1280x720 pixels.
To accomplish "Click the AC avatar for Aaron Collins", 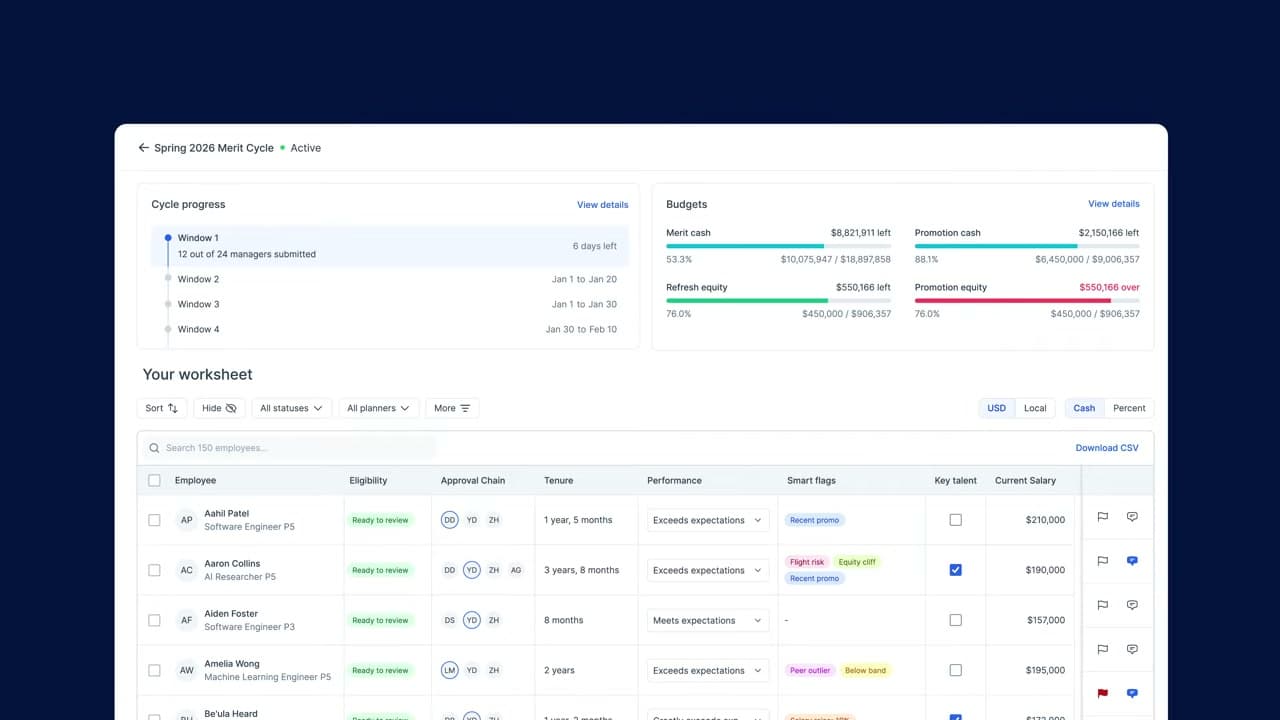I will pos(186,570).
